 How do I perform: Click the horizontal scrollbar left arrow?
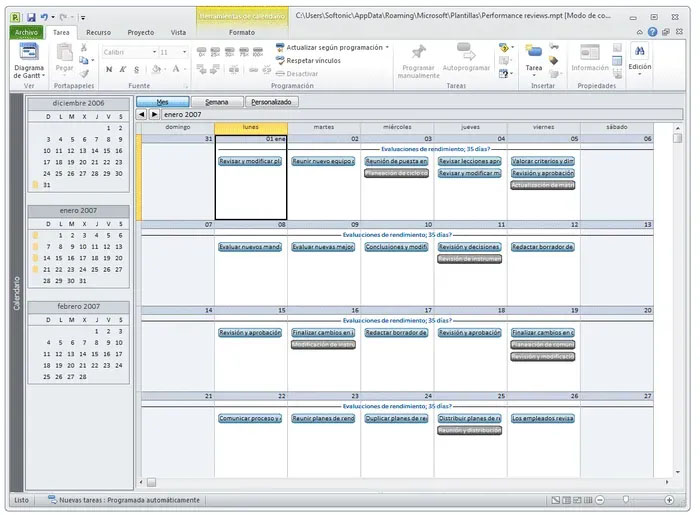point(141,482)
